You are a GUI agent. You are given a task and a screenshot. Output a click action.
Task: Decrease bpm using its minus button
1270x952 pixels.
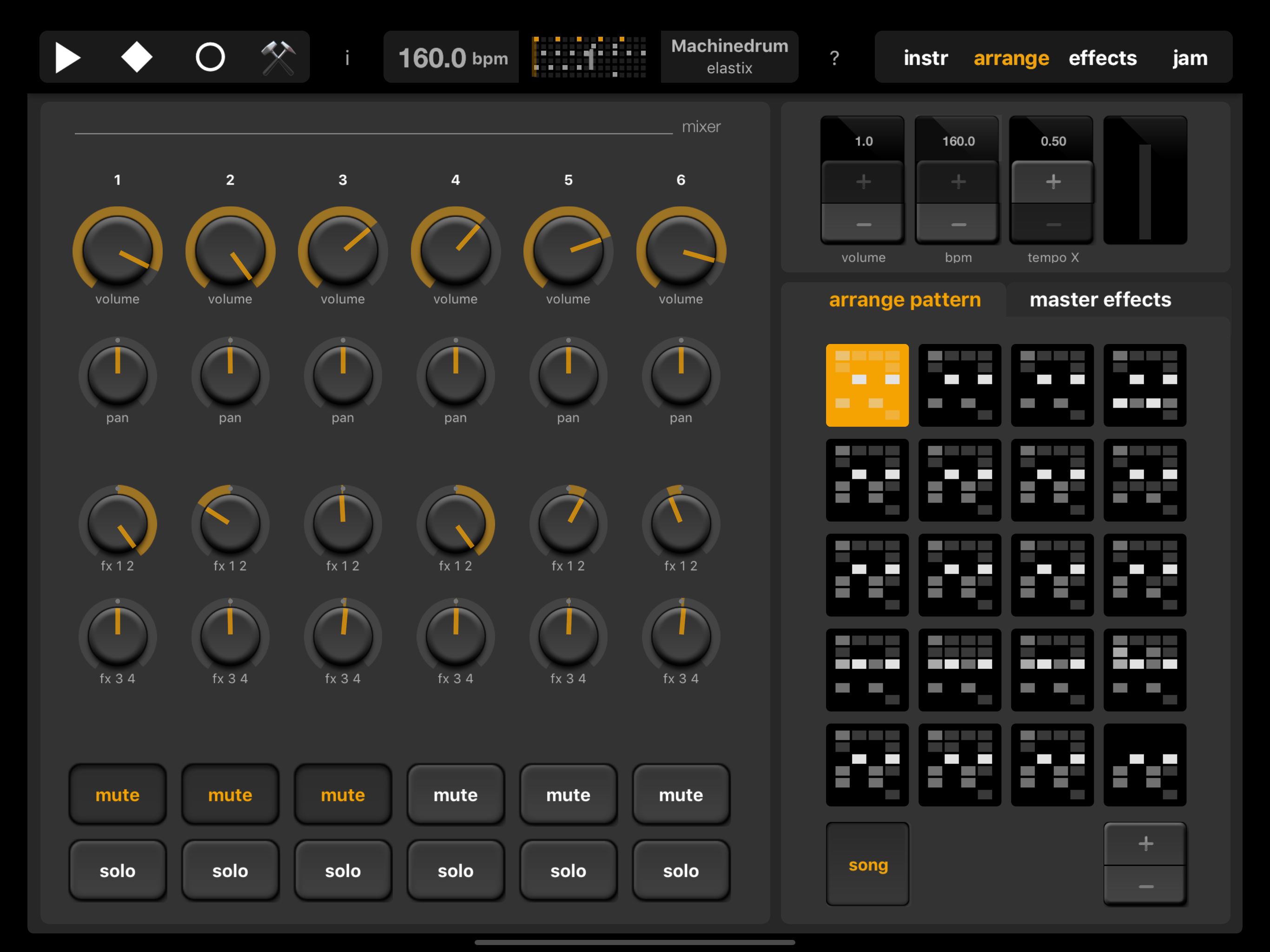pos(958,224)
